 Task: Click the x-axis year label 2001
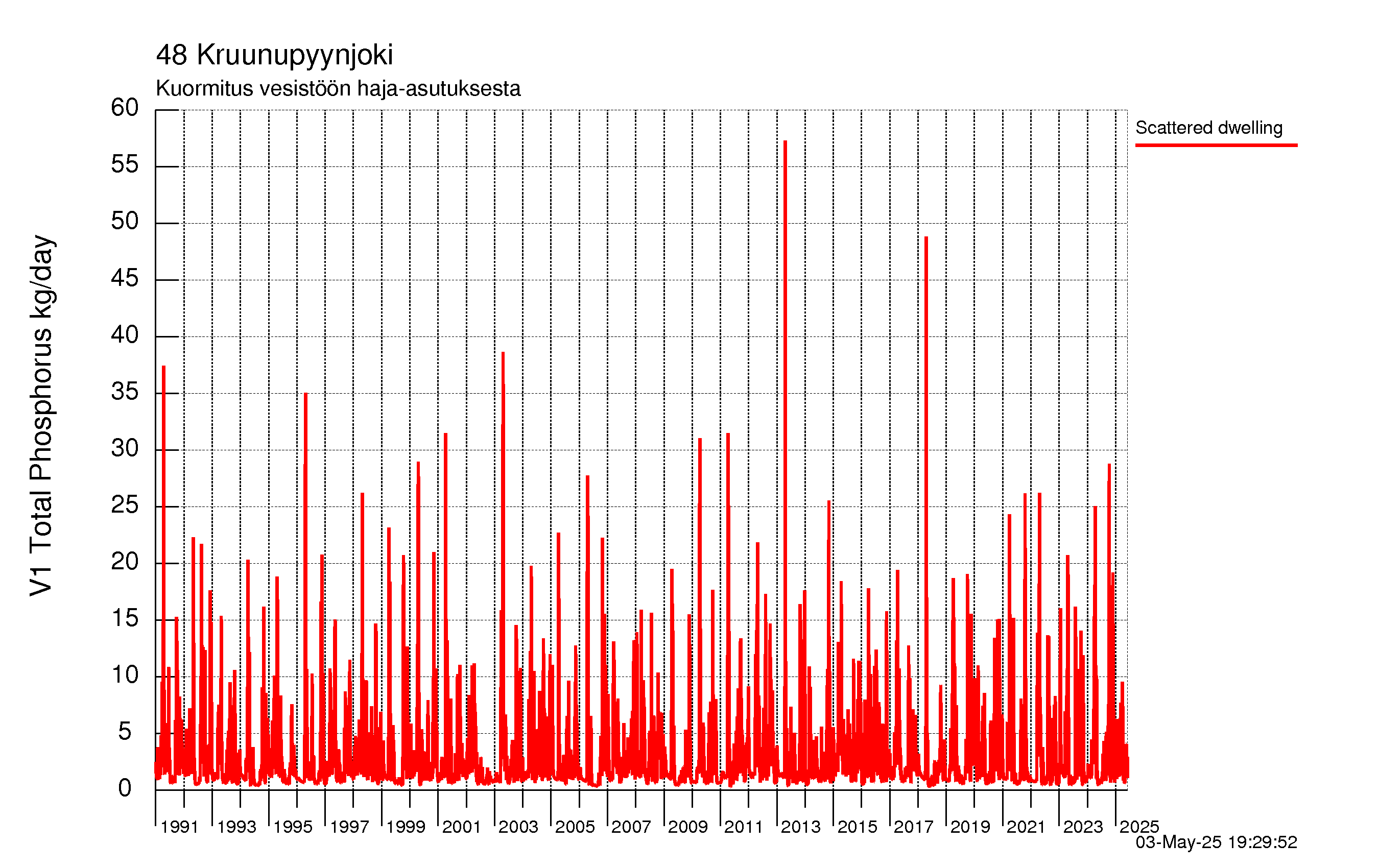[x=462, y=827]
